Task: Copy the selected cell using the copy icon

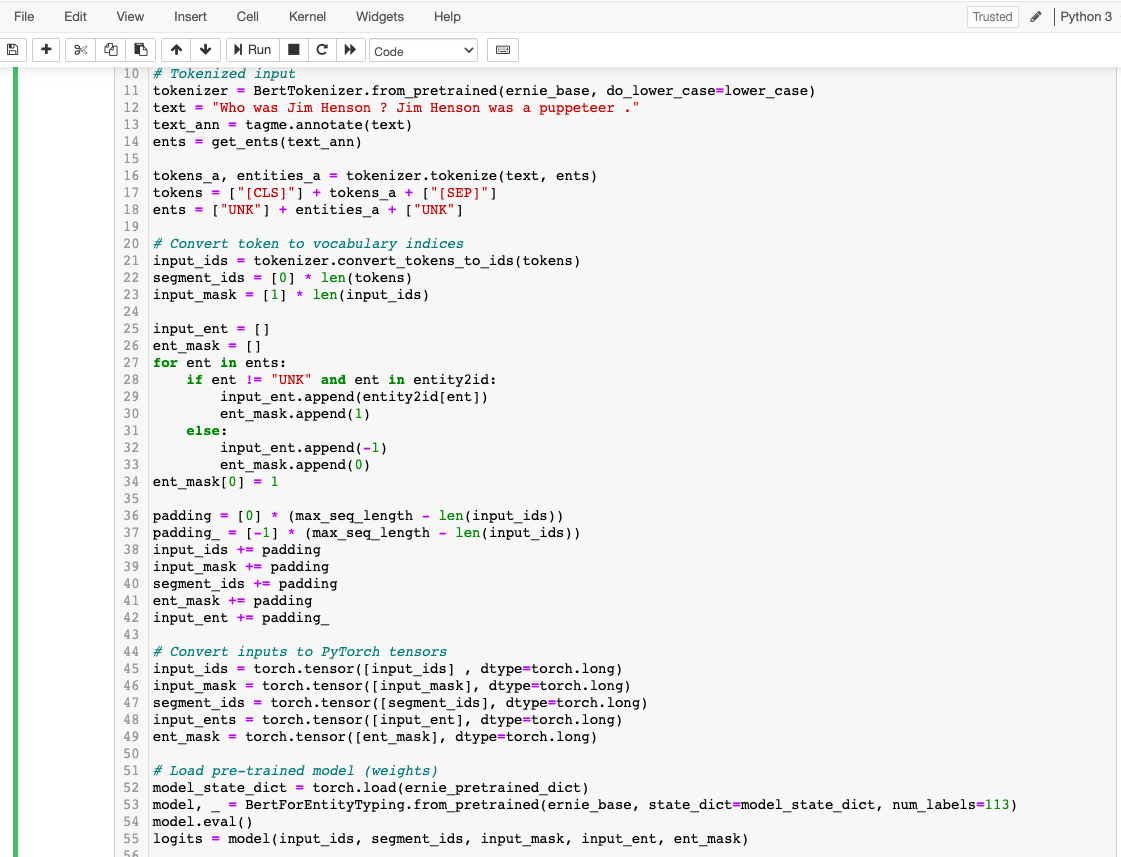Action: (x=109, y=50)
